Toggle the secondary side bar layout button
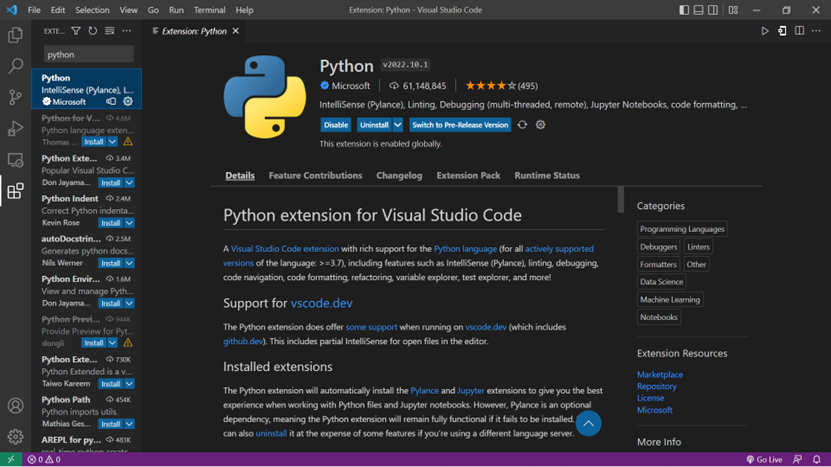 [713, 10]
